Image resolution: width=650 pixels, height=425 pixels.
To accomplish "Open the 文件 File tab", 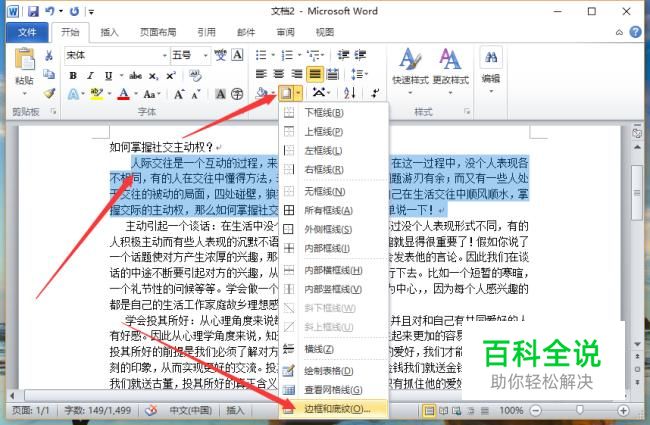I will (x=27, y=32).
